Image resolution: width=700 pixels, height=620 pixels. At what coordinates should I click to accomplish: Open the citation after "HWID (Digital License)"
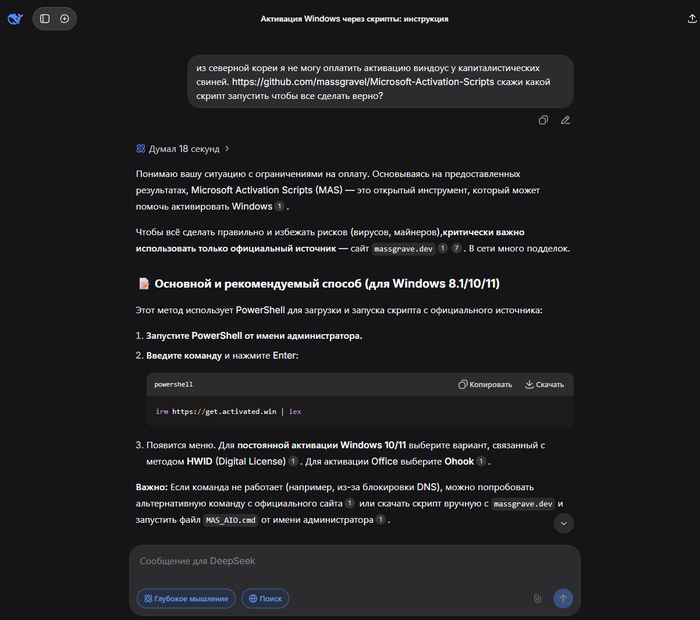(293, 461)
